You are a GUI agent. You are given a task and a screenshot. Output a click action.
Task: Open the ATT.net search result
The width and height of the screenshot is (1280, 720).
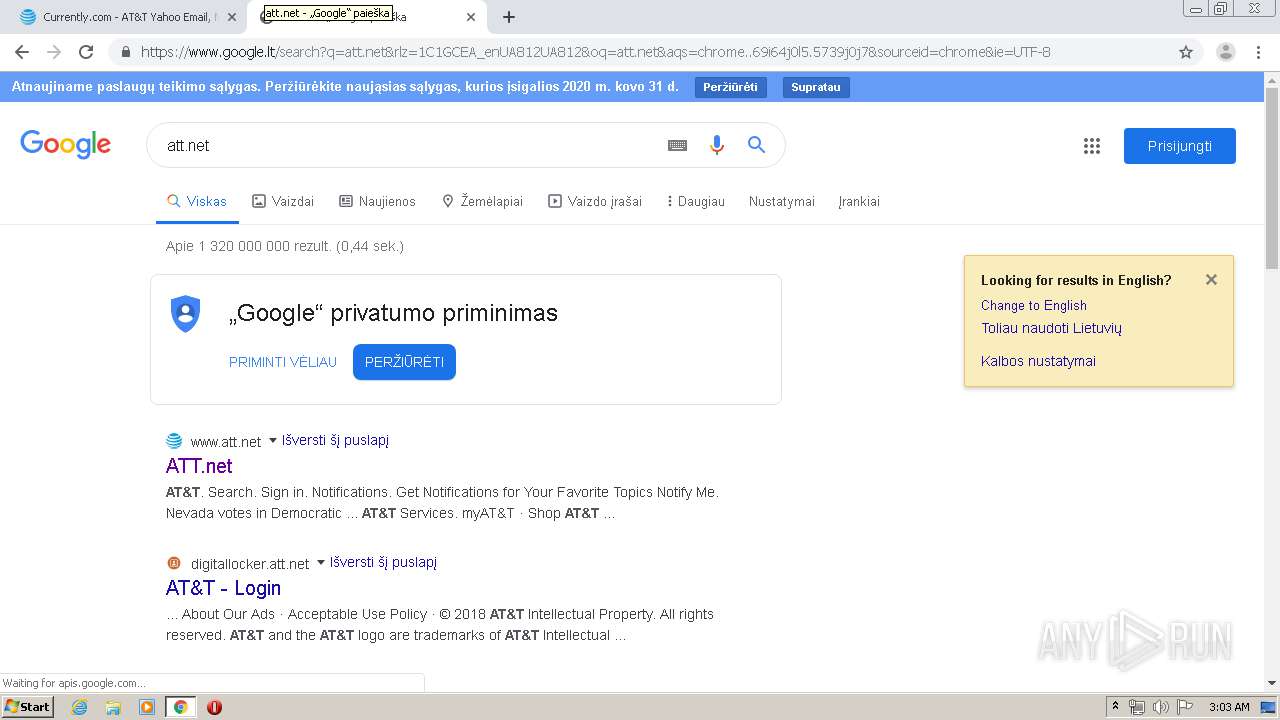[x=199, y=466]
